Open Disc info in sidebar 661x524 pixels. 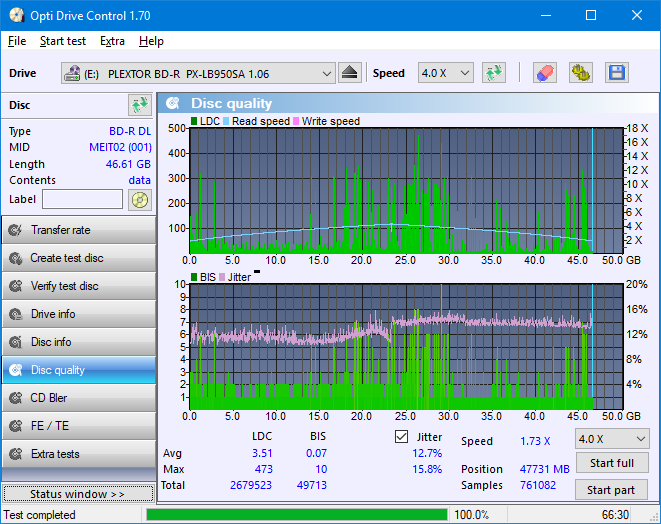click(x=79, y=342)
